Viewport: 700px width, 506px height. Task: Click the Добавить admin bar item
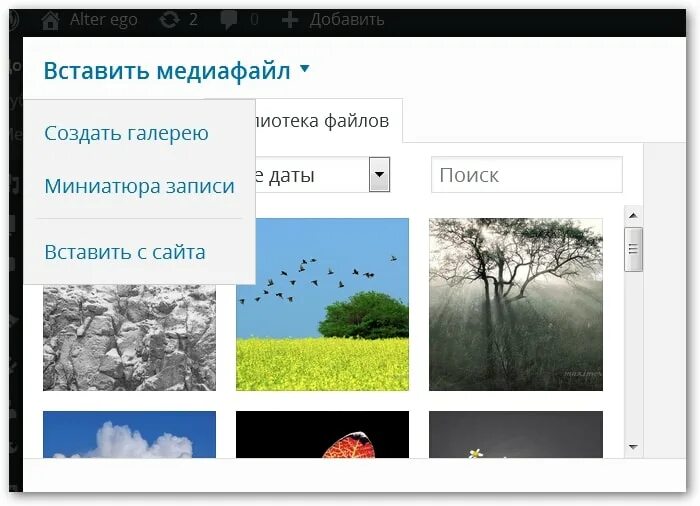click(x=347, y=20)
